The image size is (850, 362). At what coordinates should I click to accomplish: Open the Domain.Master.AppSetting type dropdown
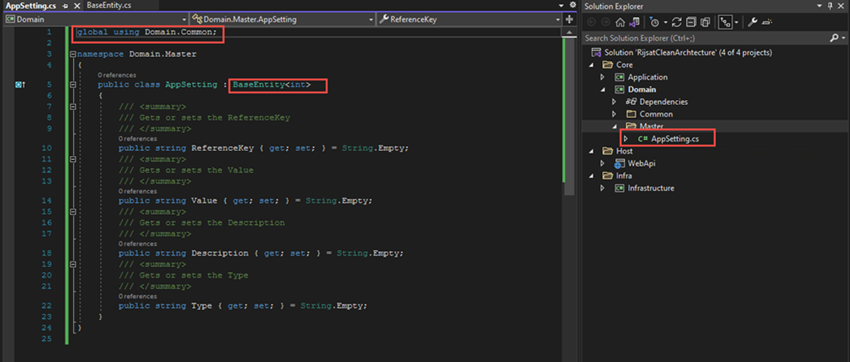click(282, 20)
